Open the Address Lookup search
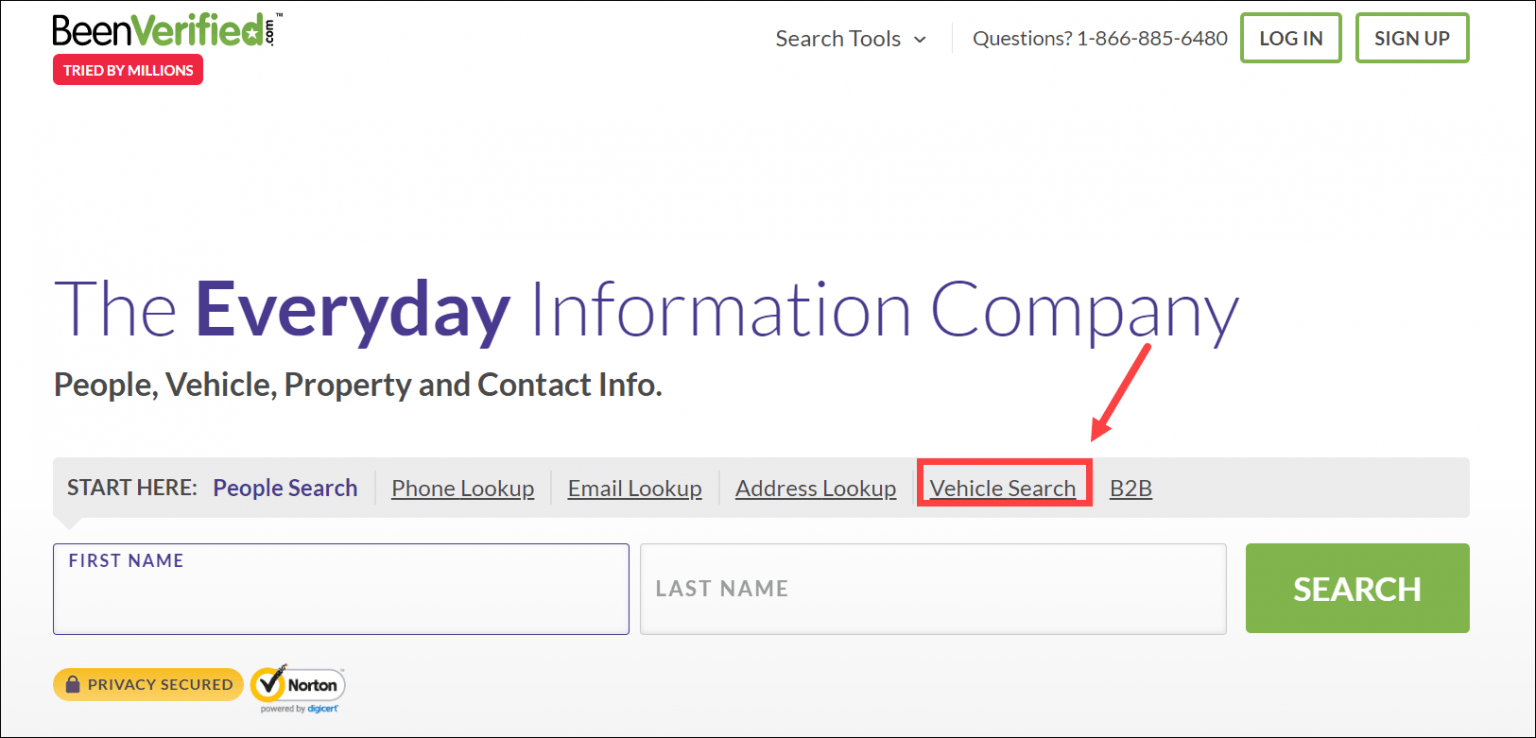 click(815, 488)
